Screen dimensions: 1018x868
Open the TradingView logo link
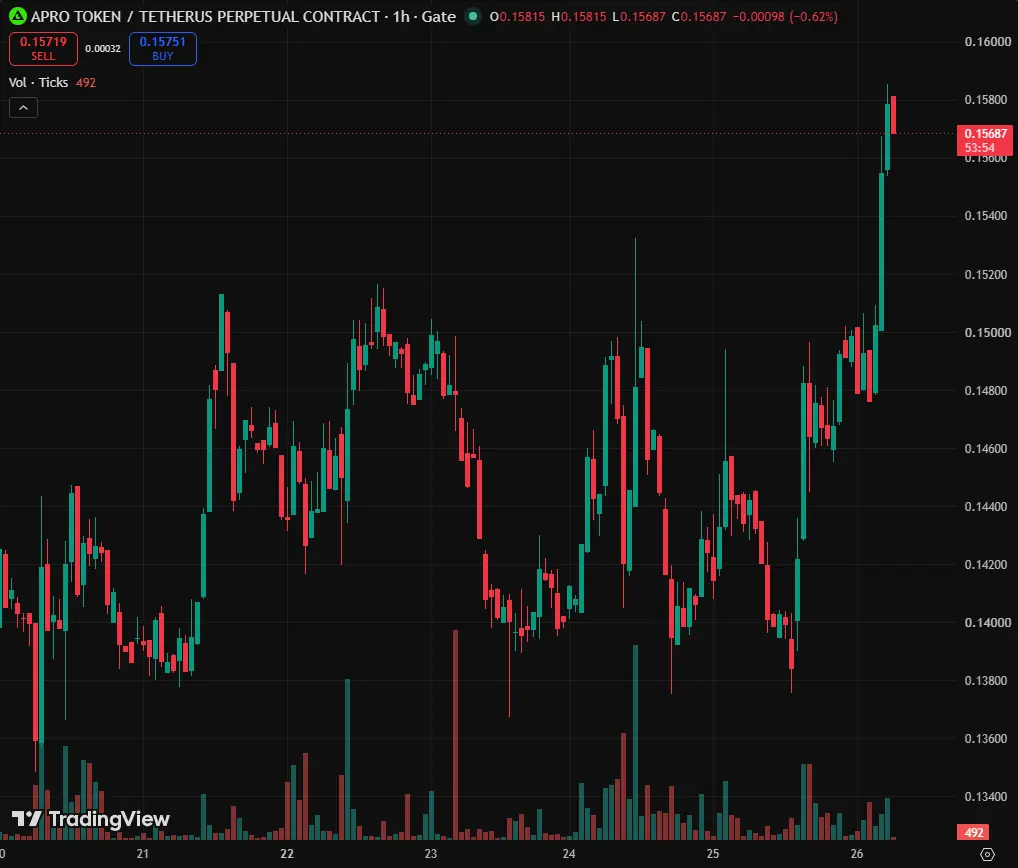click(91, 819)
